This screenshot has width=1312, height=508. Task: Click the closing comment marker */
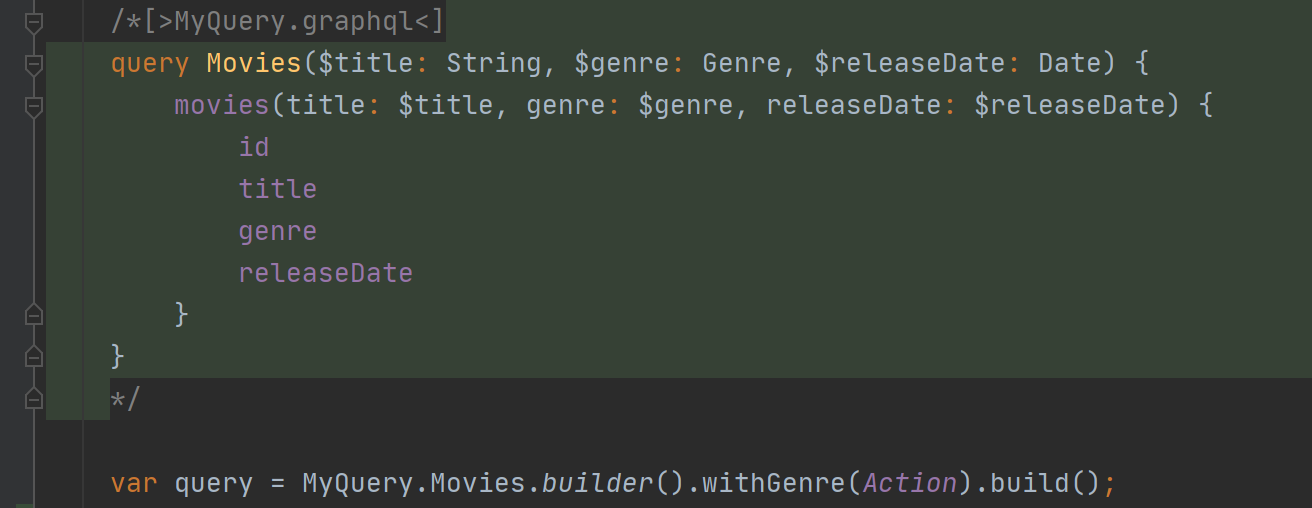pyautogui.click(x=126, y=399)
